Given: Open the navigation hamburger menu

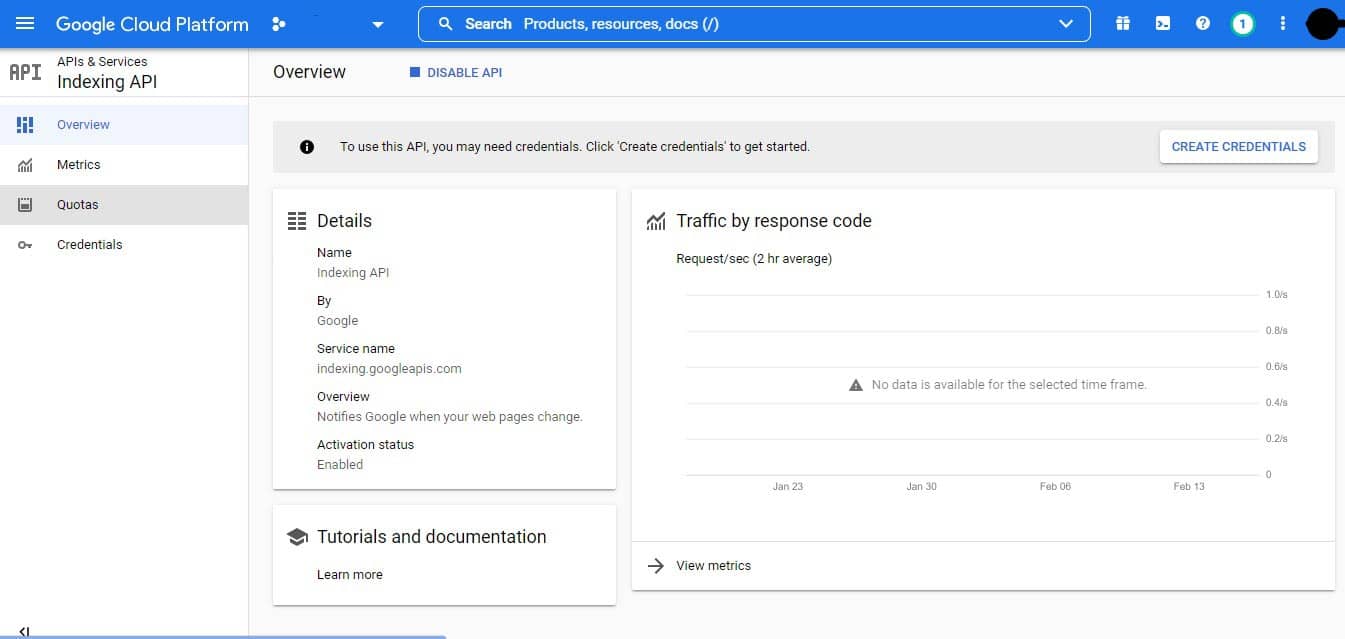Looking at the screenshot, I should [x=25, y=24].
